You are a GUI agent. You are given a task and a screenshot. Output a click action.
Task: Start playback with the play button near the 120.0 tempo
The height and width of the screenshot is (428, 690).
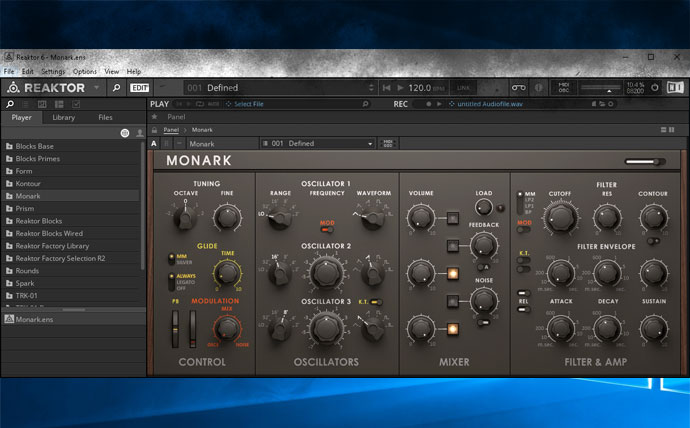tap(400, 88)
